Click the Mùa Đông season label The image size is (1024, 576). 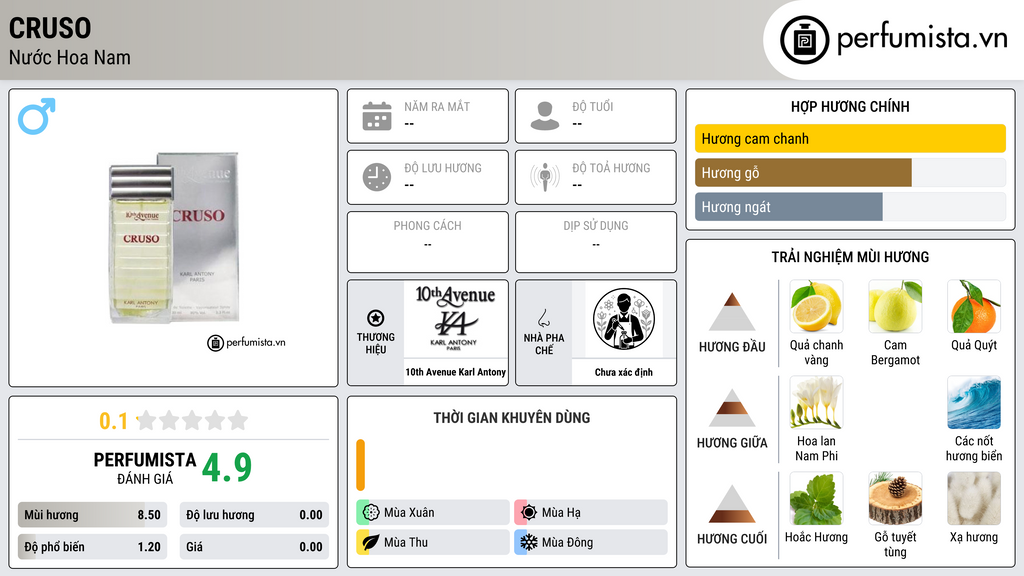568,542
